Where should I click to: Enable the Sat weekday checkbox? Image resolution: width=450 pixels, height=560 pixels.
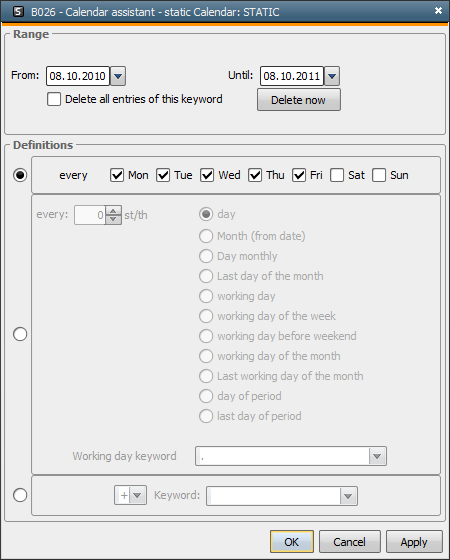point(337,175)
